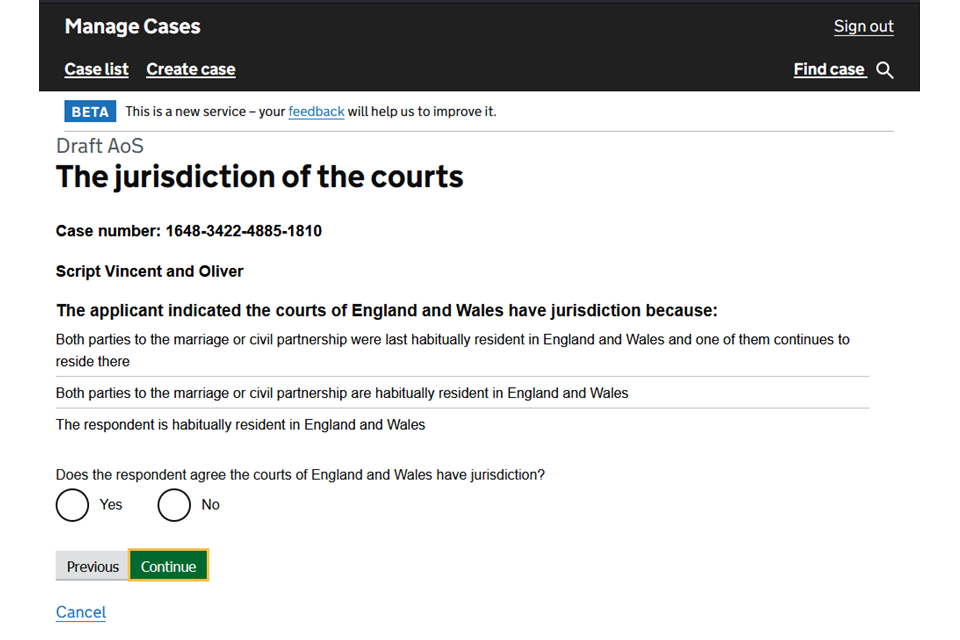This screenshot has height=640, width=960.
Task: Select the Yes radio button
Action: [72, 505]
